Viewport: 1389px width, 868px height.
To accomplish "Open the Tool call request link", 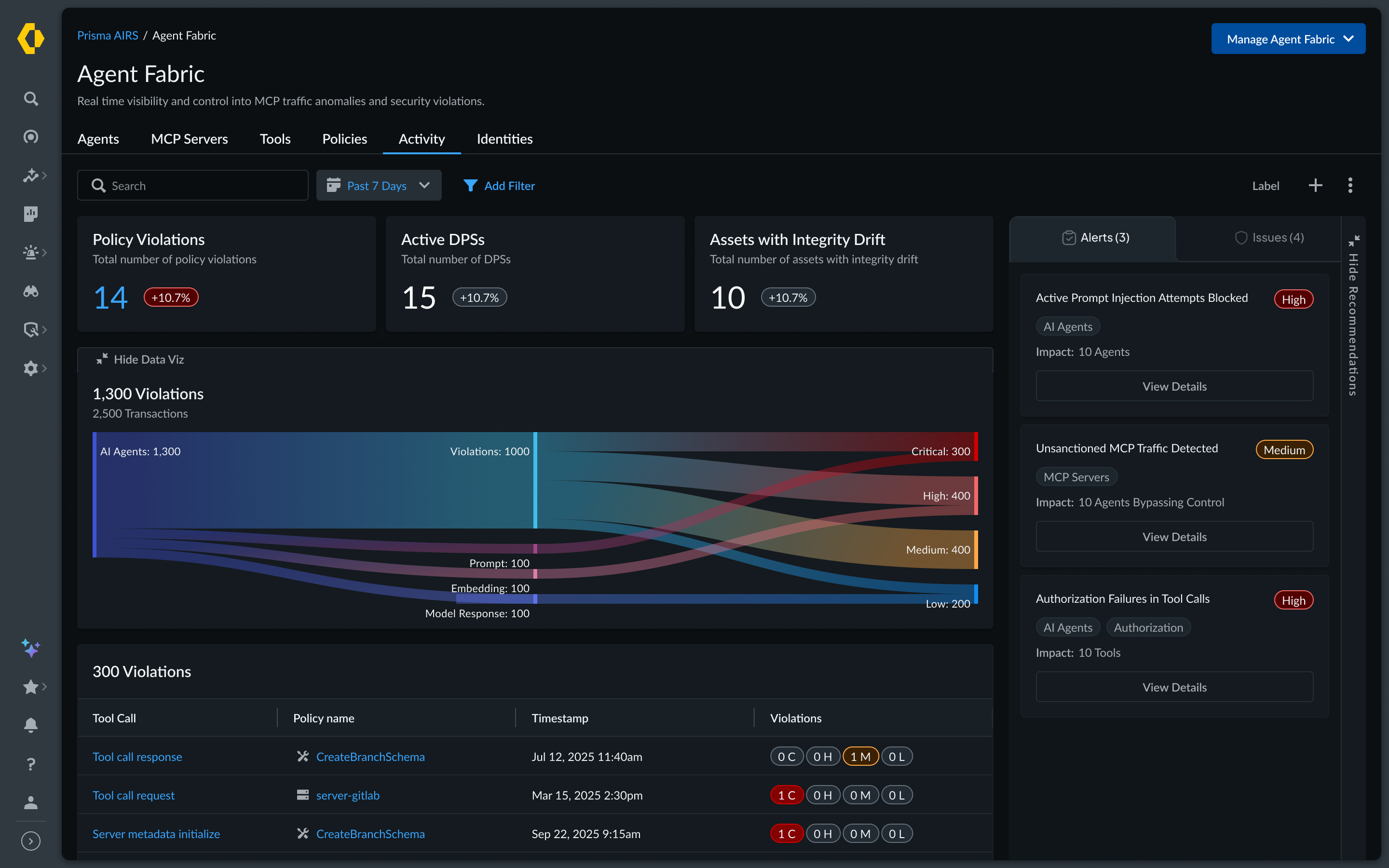I will pyautogui.click(x=133, y=795).
